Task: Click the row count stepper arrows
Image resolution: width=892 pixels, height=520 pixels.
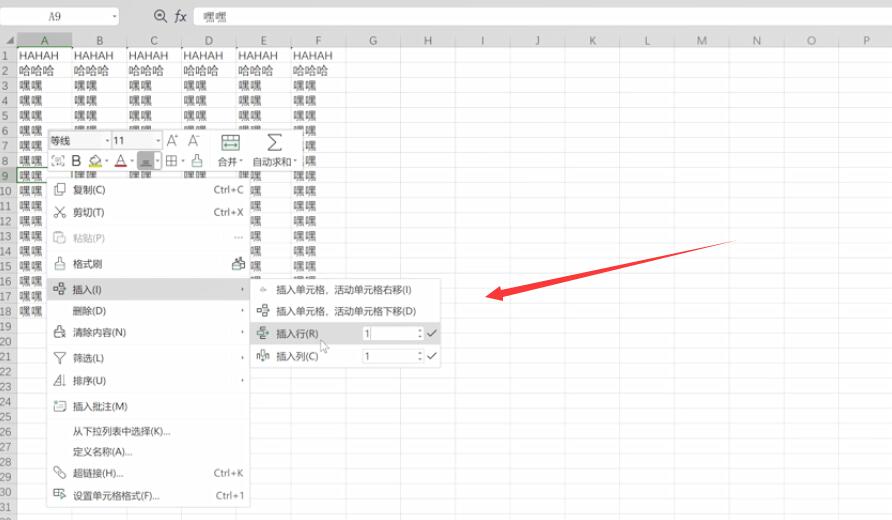Action: pos(420,333)
